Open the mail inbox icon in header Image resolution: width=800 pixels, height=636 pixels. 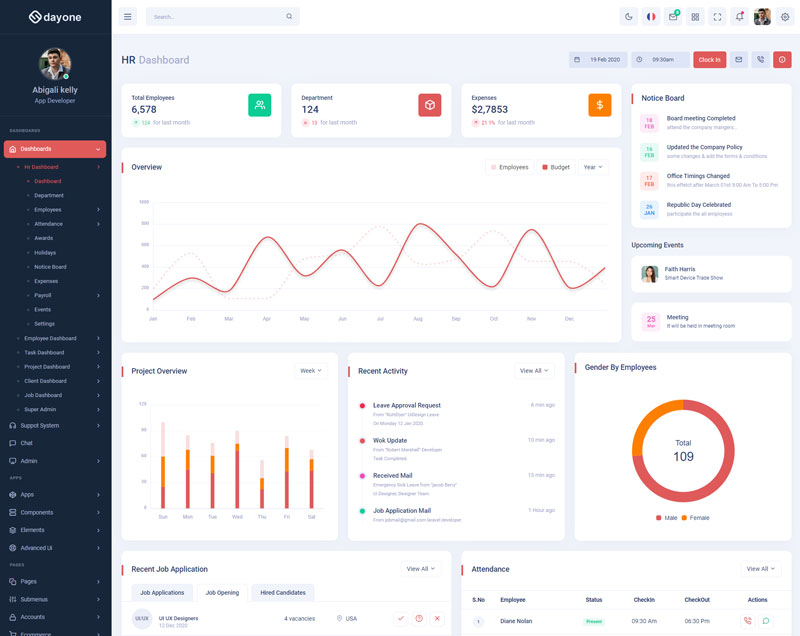673,17
